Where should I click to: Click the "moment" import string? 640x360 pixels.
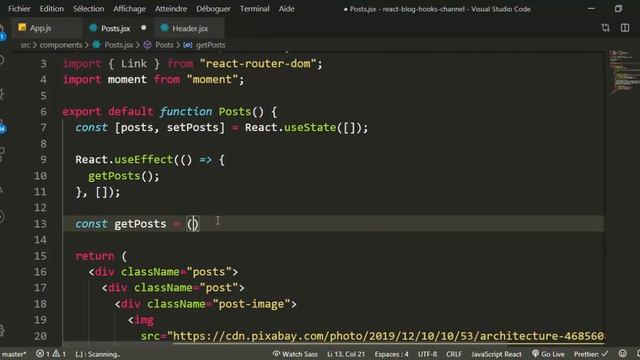pos(212,79)
